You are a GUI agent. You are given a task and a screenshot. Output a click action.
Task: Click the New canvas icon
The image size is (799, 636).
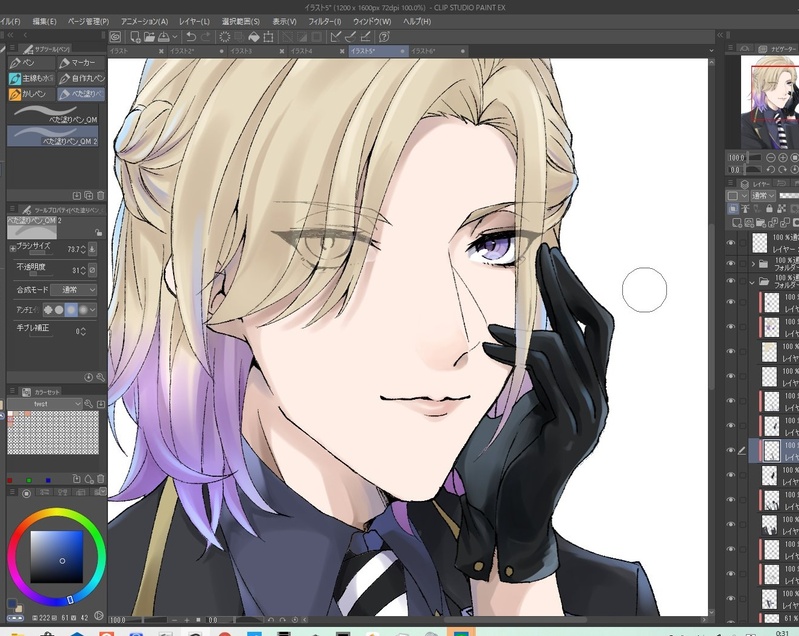[x=135, y=37]
